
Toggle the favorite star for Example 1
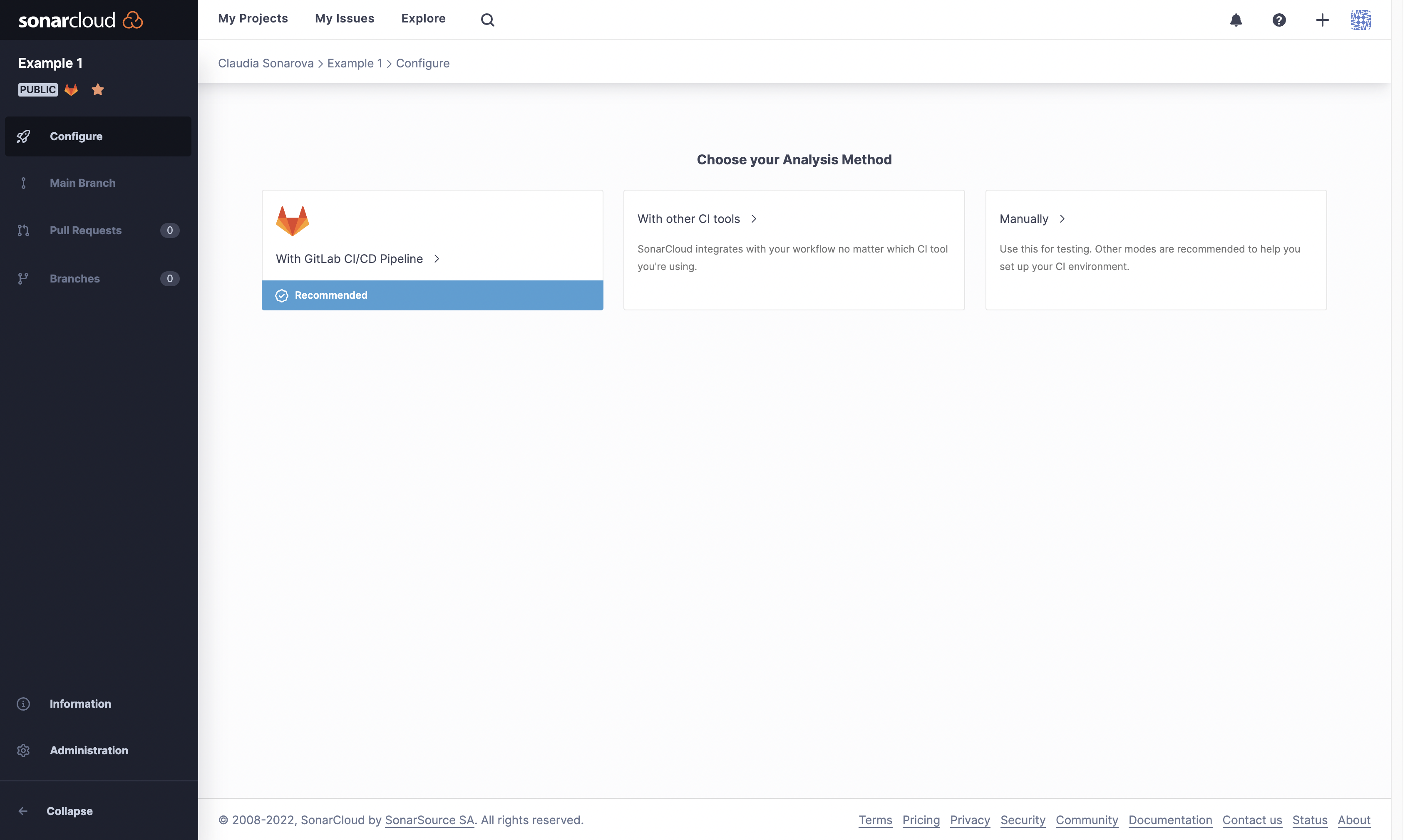coord(98,89)
